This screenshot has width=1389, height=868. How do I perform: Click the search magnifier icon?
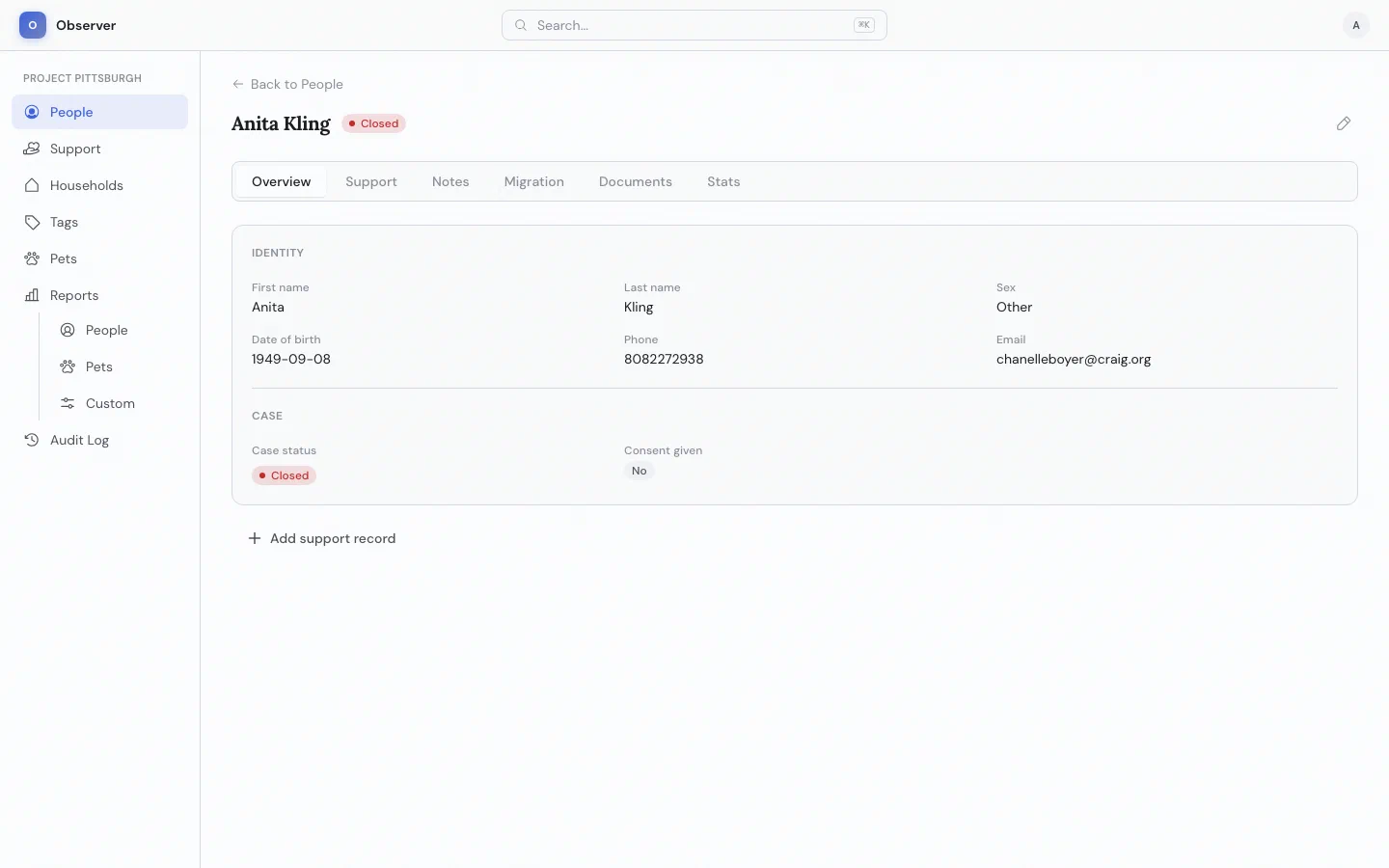521,25
